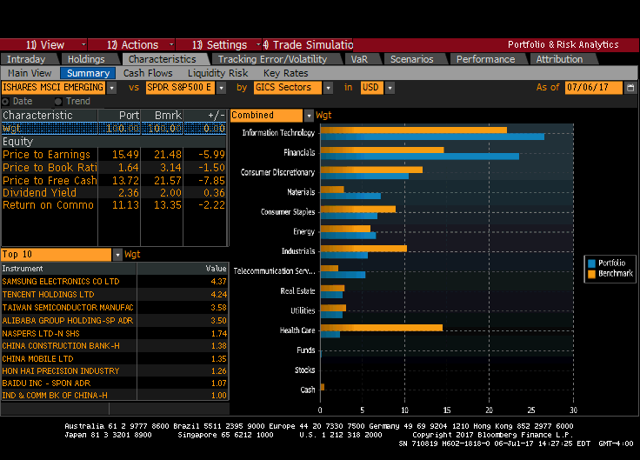Expand the Combined chart type dropdown
The image size is (640, 460).
(x=309, y=116)
